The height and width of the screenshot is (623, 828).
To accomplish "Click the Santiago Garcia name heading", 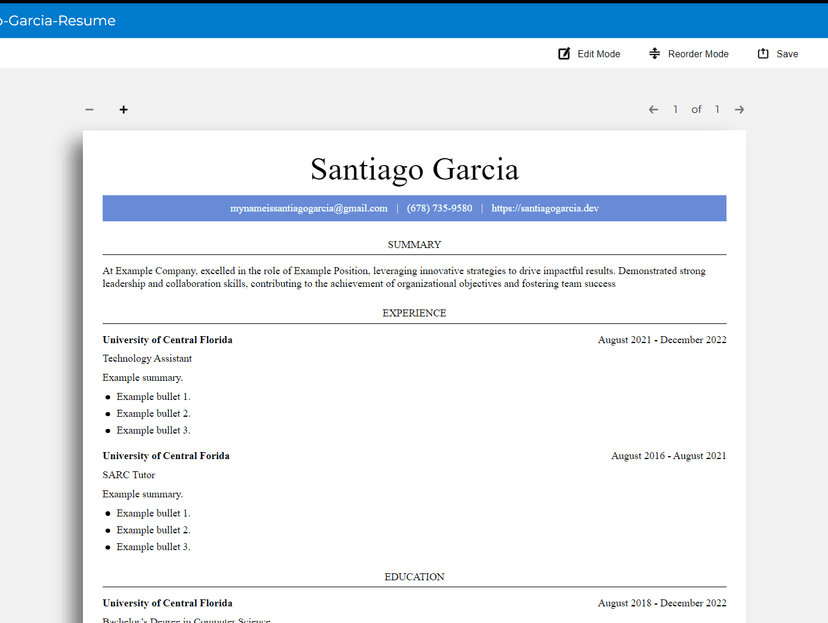I will click(x=415, y=169).
